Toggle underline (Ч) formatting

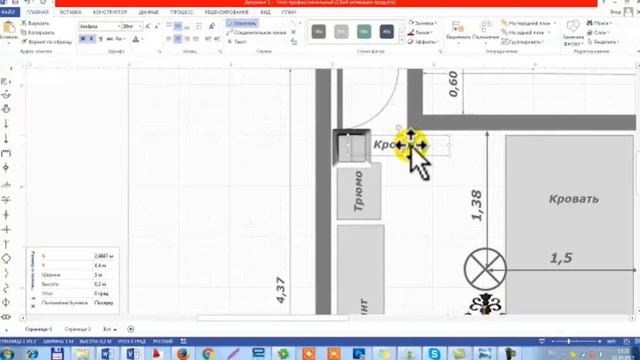tap(100, 39)
